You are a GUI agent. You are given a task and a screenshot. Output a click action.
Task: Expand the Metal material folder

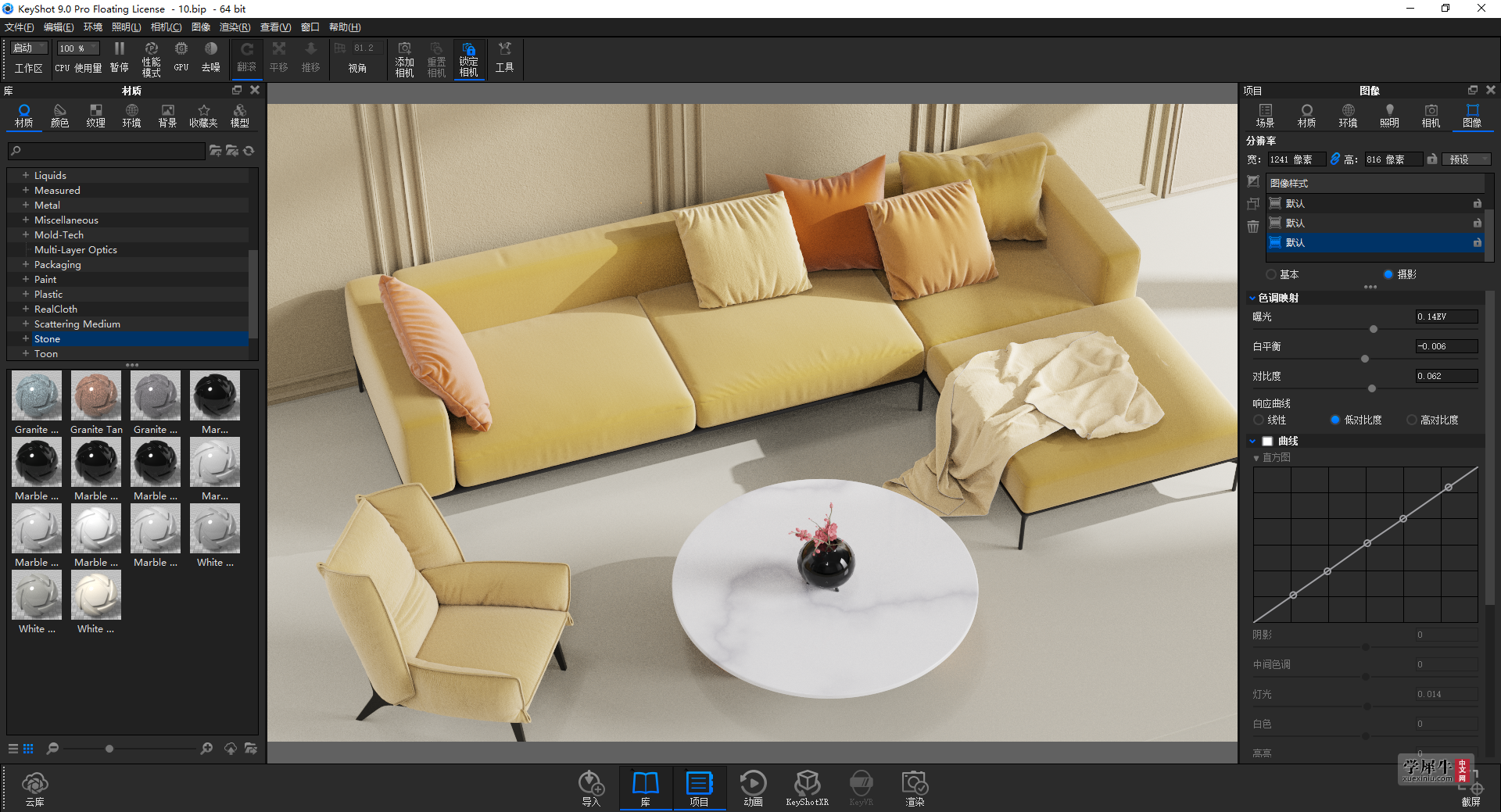pos(26,205)
